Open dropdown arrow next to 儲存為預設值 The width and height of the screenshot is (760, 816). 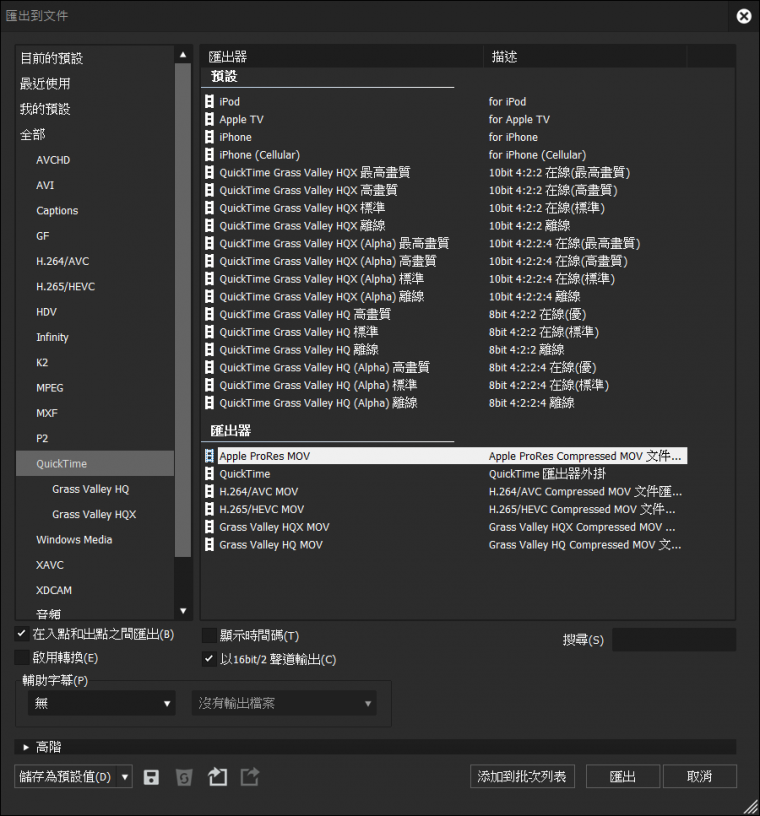point(125,777)
